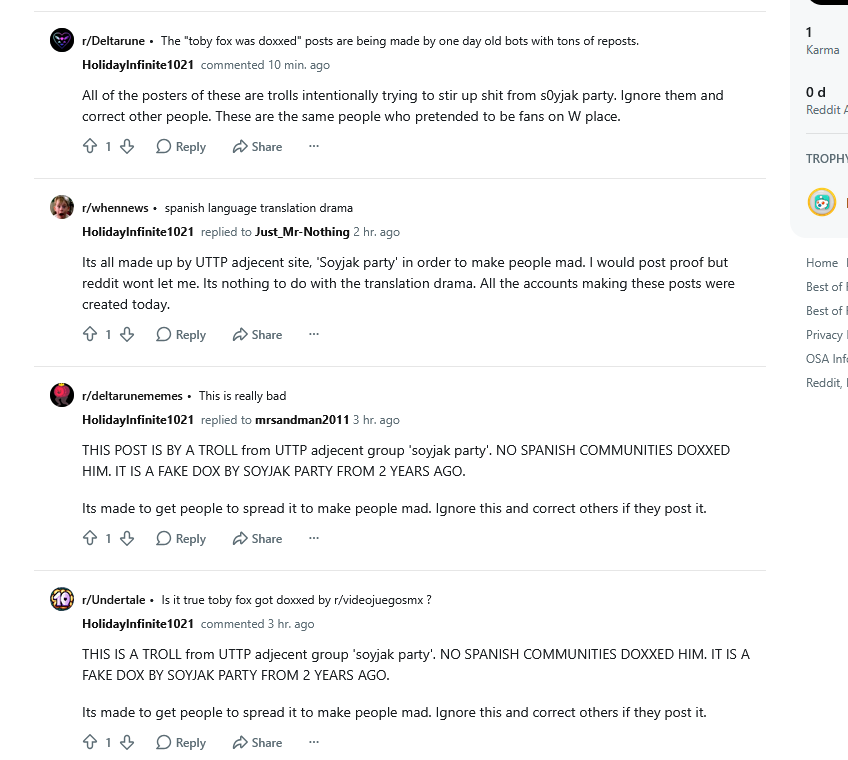Reply to the r/Deltarune comment
Screen dimensions: 848x760
[x=181, y=147]
